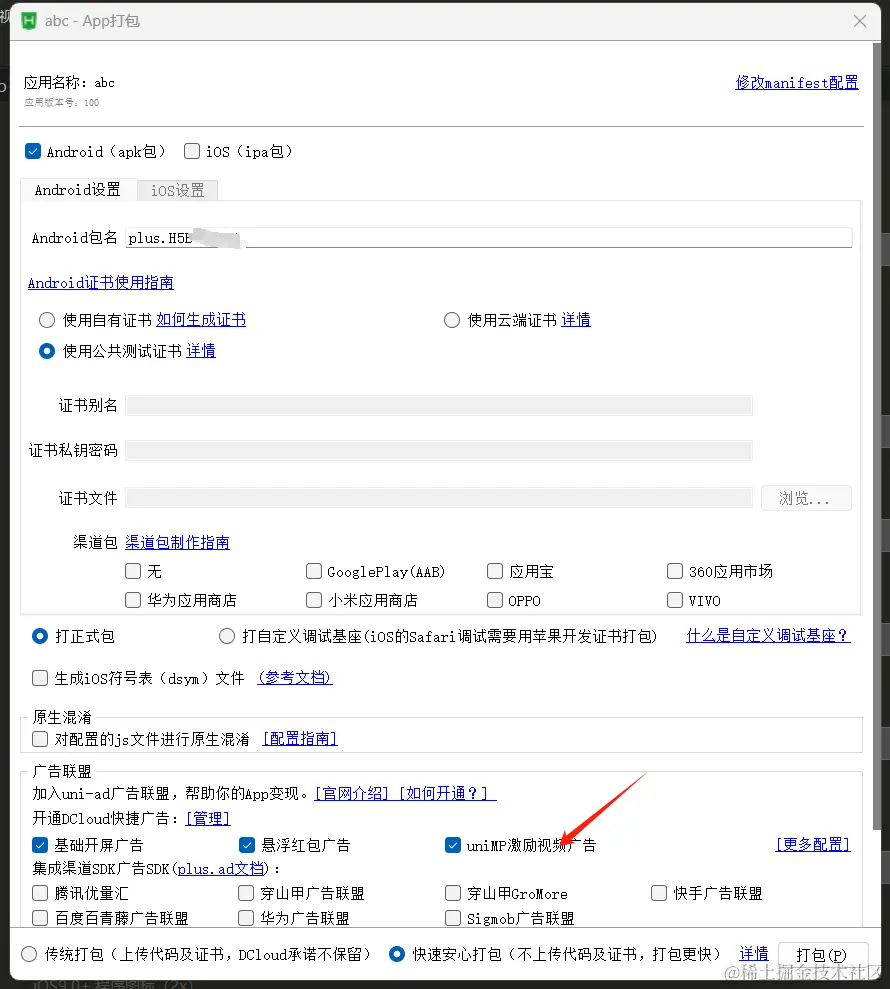The height and width of the screenshot is (989, 890).
Task: Open the [管理] link for DCloud快捷广告
Action: pyautogui.click(x=208, y=819)
